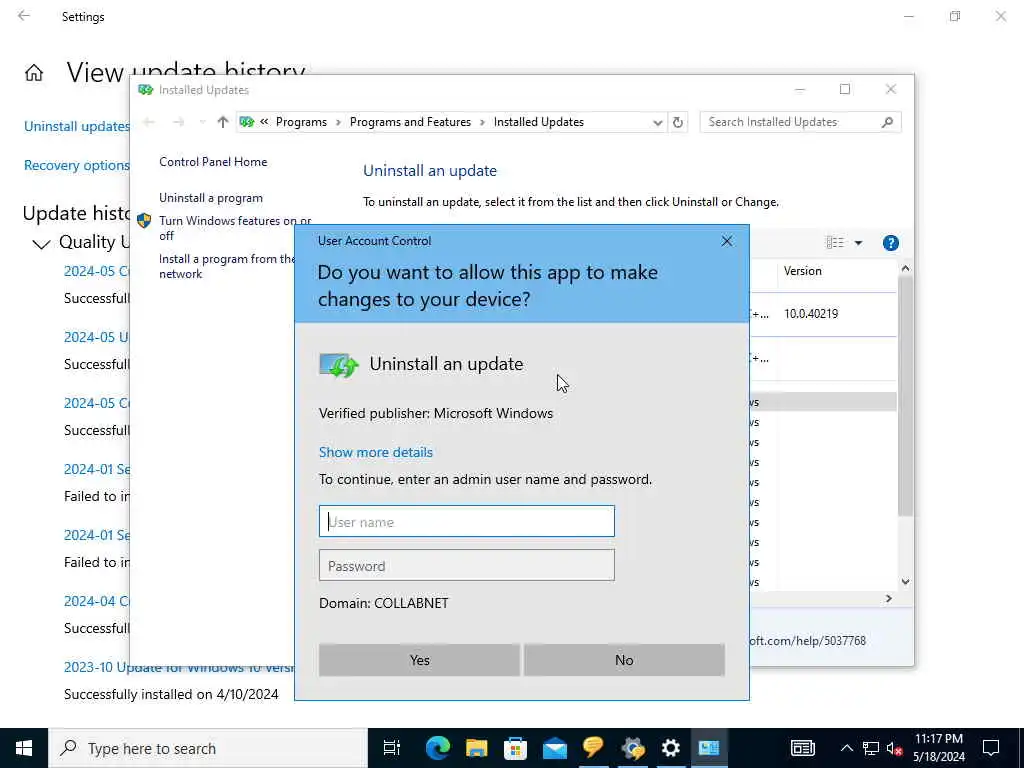Open help for Installed Updates
Image resolution: width=1024 pixels, height=768 pixels.
(x=890, y=243)
